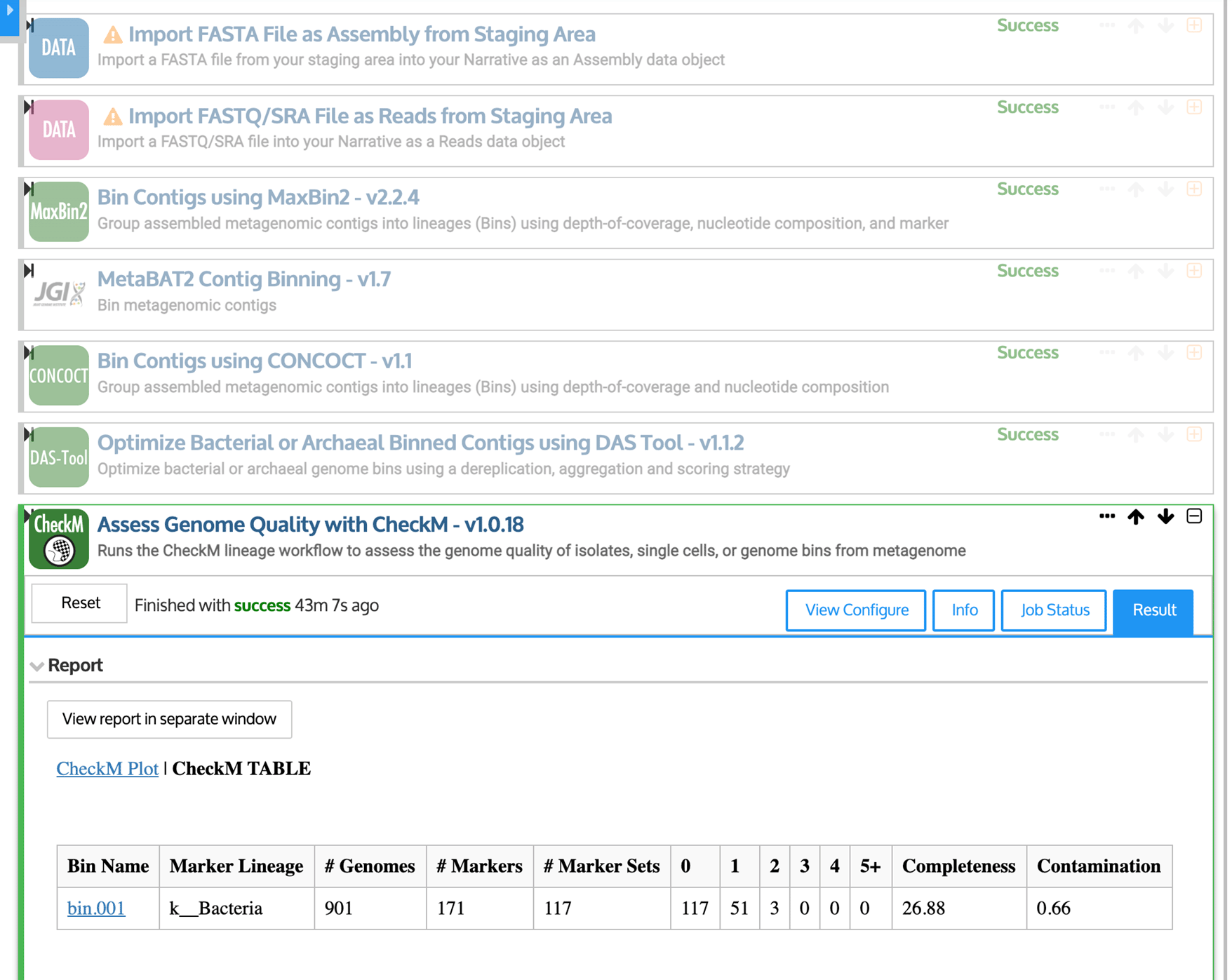Click the JGI icon of MetaBAT2 cell
This screenshot has width=1232, height=980.
pos(59,293)
